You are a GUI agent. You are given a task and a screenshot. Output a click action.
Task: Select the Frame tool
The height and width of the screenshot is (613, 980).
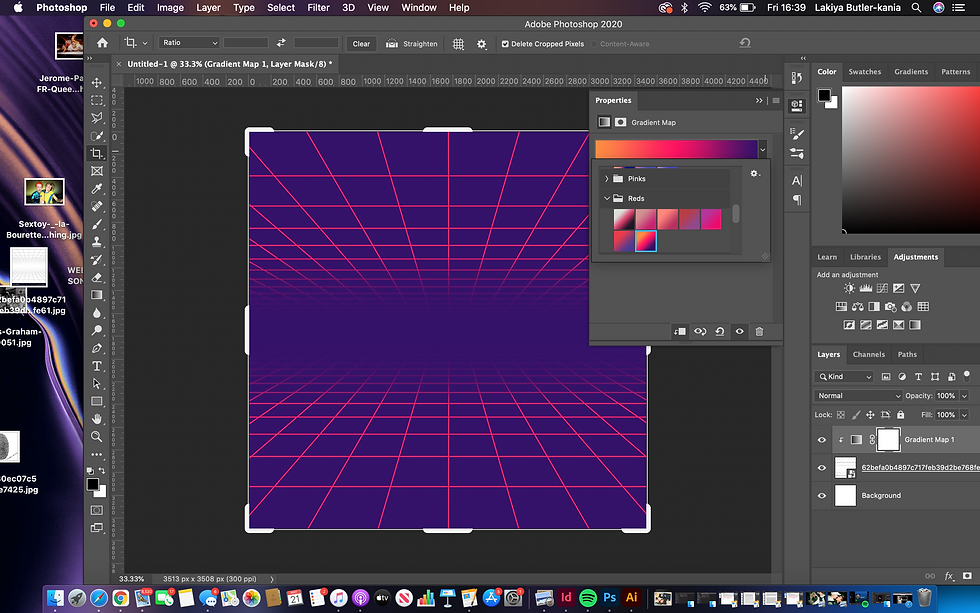coord(97,171)
